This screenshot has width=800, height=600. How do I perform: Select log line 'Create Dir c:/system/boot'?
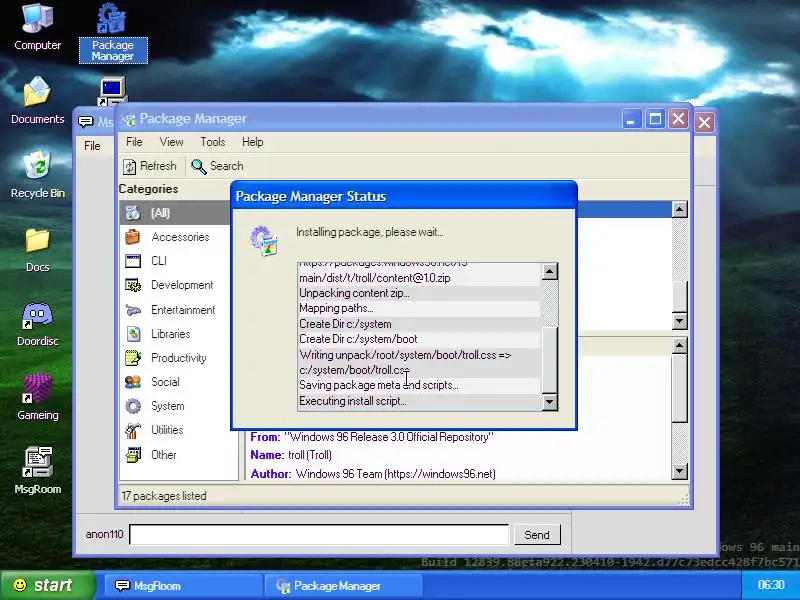pos(419,339)
